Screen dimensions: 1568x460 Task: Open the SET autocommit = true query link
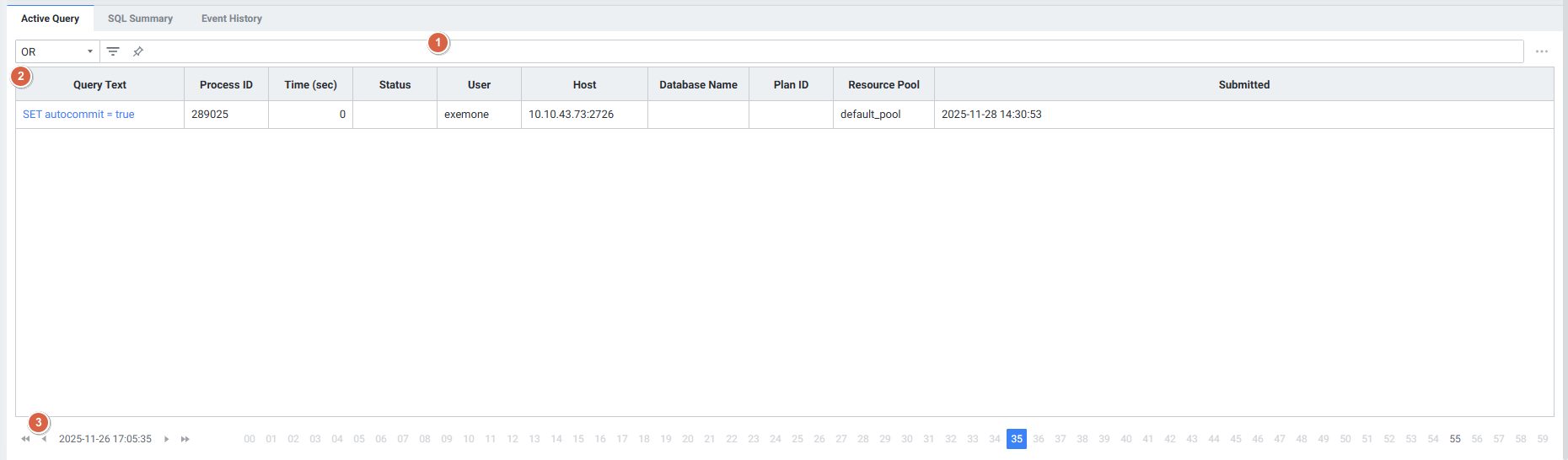coord(78,115)
